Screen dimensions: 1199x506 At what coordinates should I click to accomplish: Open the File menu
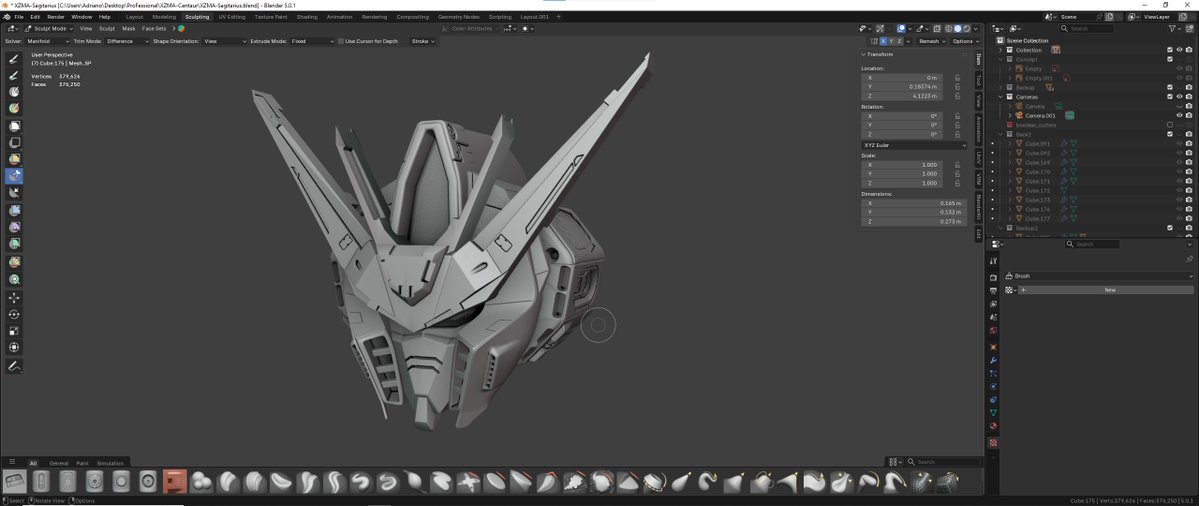18,16
